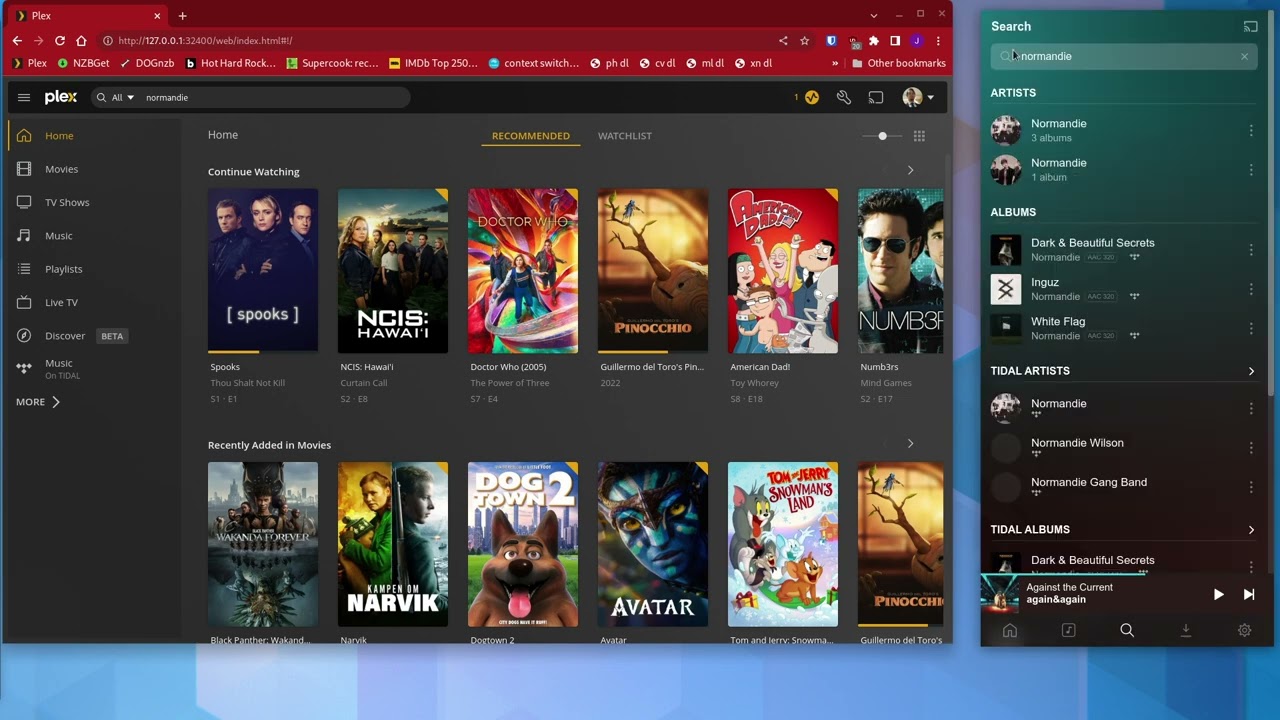Adjust the Plex poster size slider

882,136
